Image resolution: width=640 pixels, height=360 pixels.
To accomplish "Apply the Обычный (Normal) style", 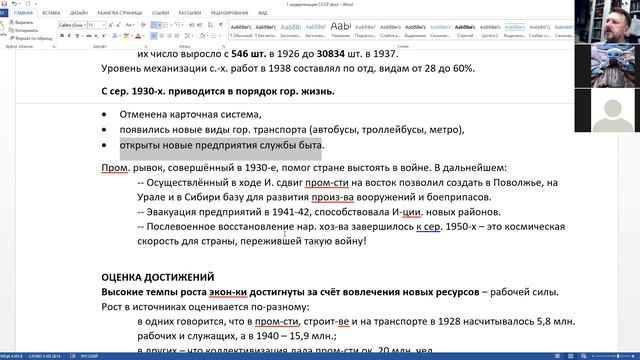I will click(241, 30).
